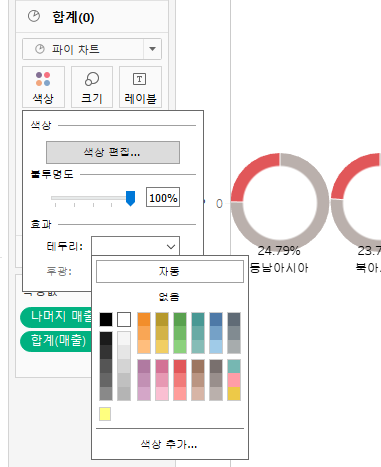Select the darkest orange swatch

[144, 319]
